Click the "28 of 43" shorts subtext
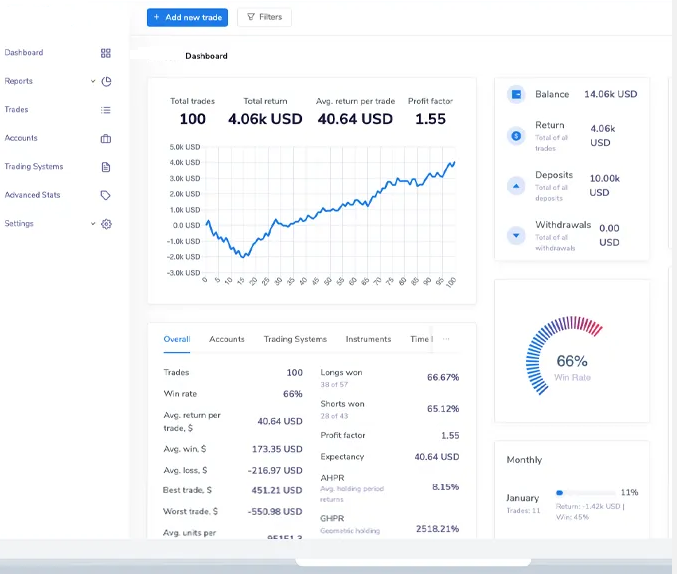Screen dimensions: 677x574 click(x=334, y=416)
